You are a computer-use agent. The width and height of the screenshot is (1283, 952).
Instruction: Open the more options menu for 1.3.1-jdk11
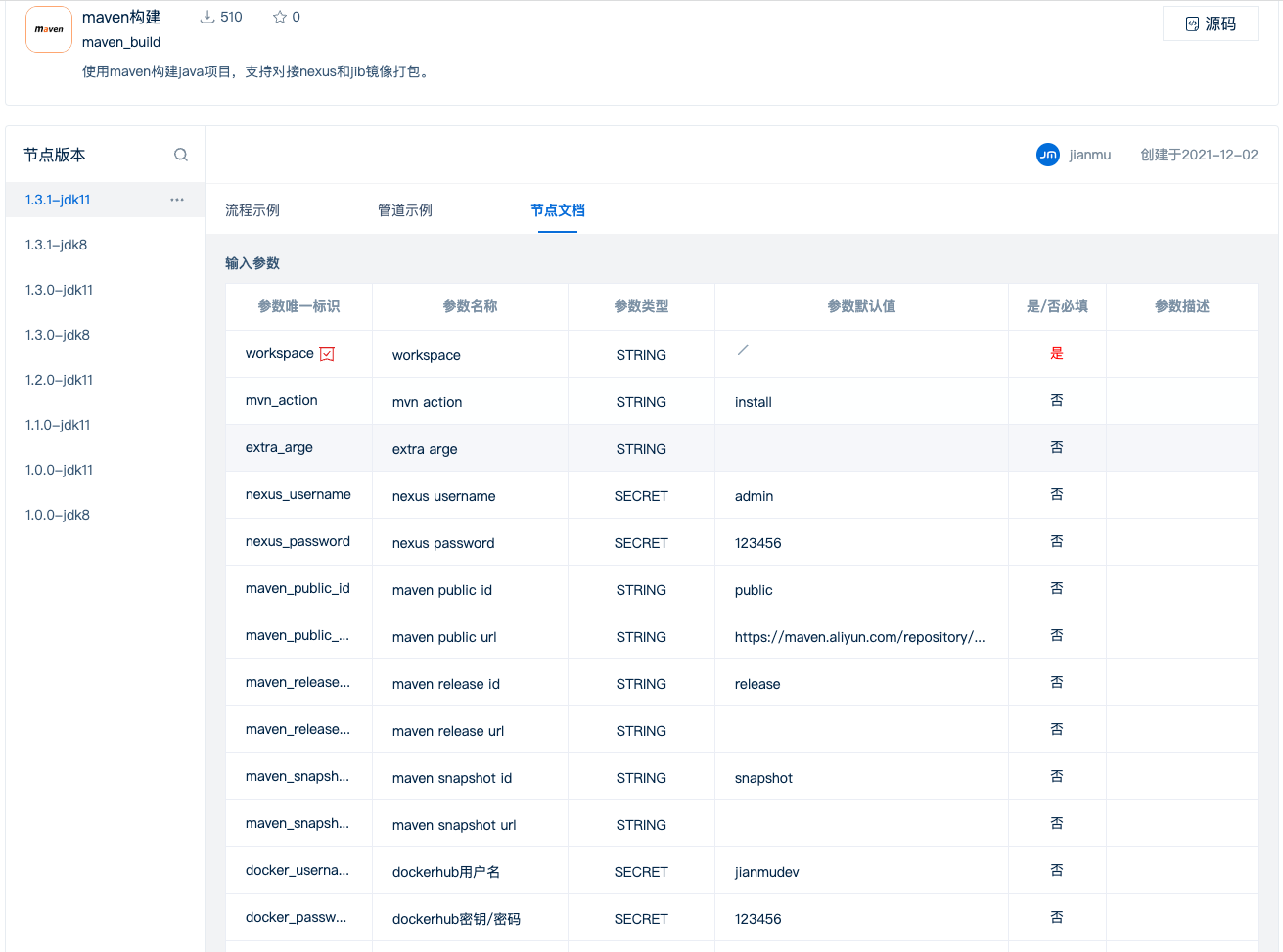(x=177, y=200)
